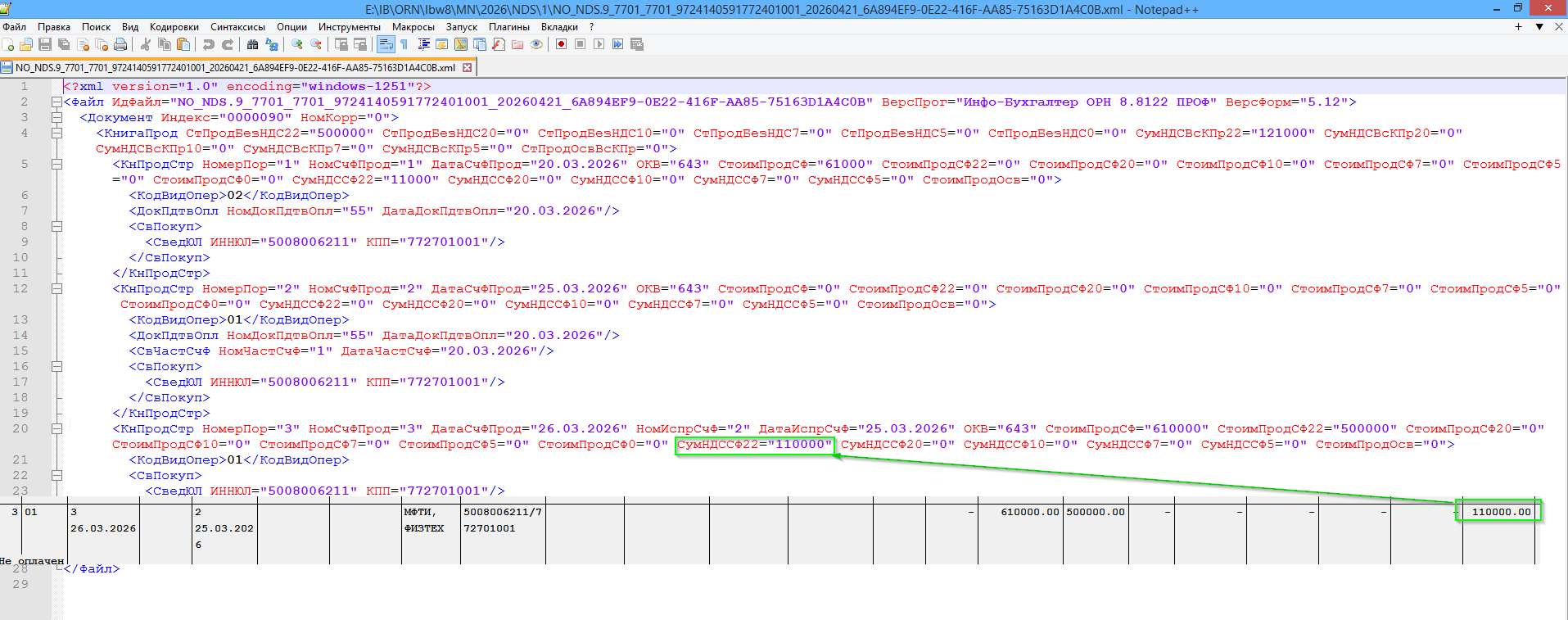Open the Кодировки menu
This screenshot has width=1568, height=620.
point(174,27)
